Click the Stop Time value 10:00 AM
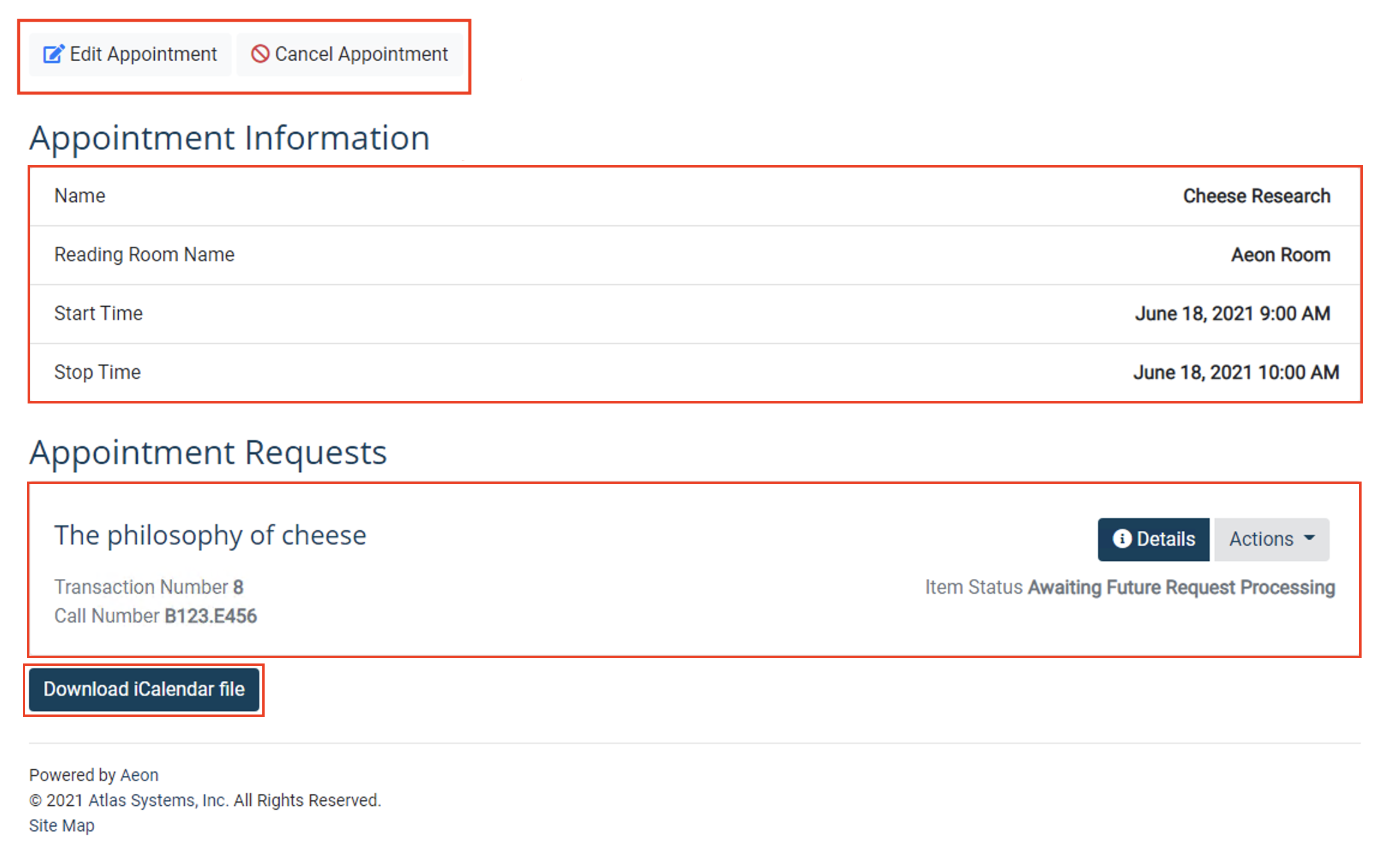1400x849 pixels. click(x=1236, y=372)
